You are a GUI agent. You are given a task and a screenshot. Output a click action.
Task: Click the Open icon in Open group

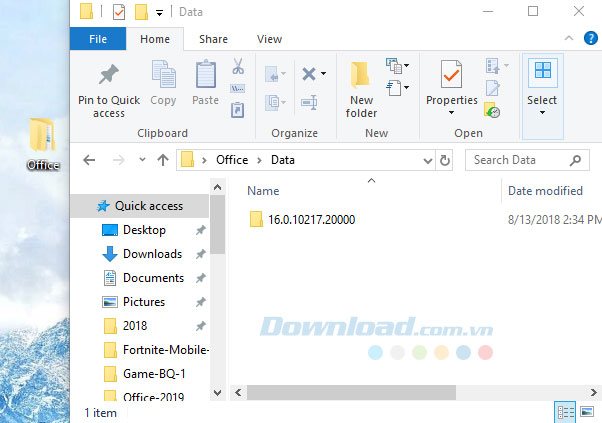pyautogui.click(x=493, y=66)
